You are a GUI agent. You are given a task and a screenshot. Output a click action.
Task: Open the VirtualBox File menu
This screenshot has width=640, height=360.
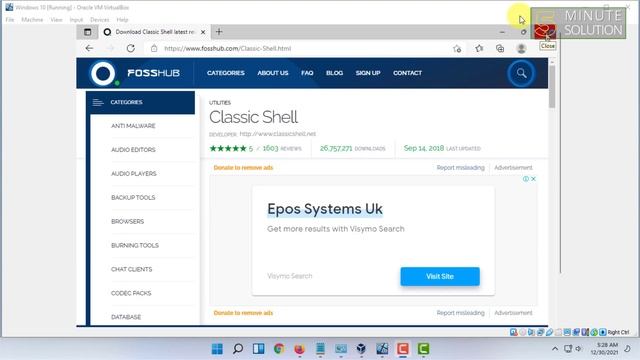click(10, 20)
